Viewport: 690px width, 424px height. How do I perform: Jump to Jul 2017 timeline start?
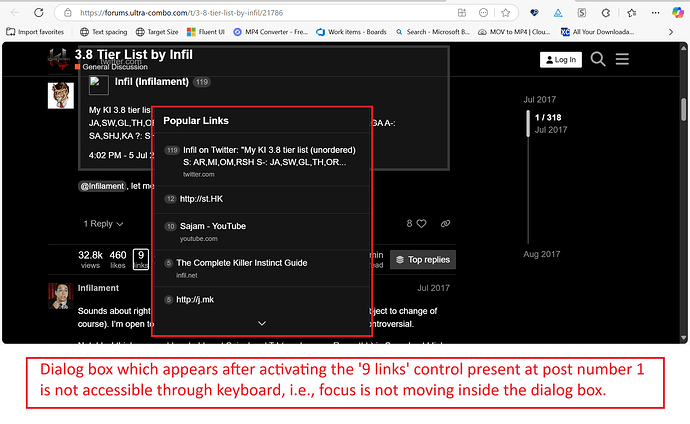[540, 99]
